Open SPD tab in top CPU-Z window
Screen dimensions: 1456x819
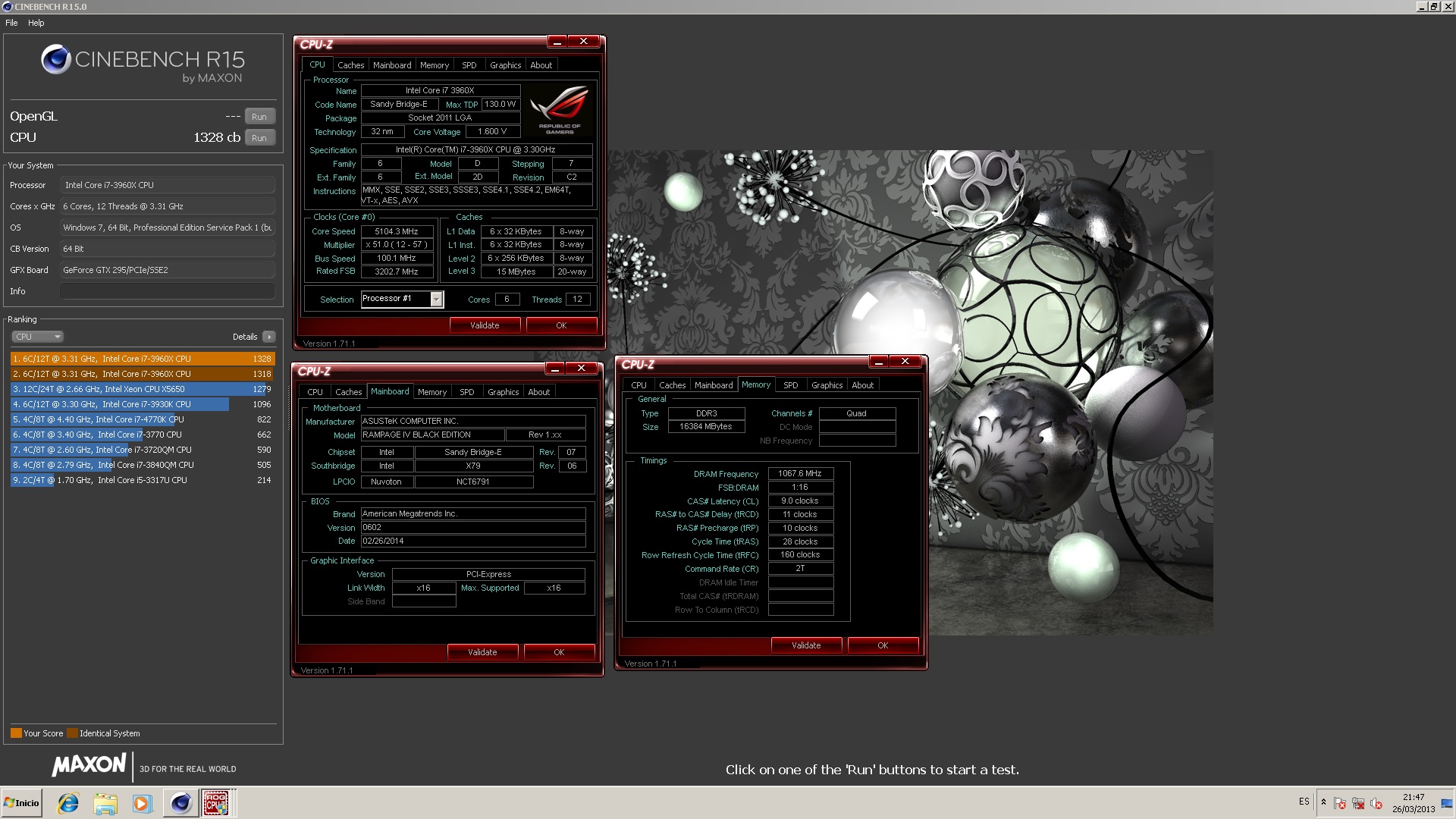(x=469, y=65)
